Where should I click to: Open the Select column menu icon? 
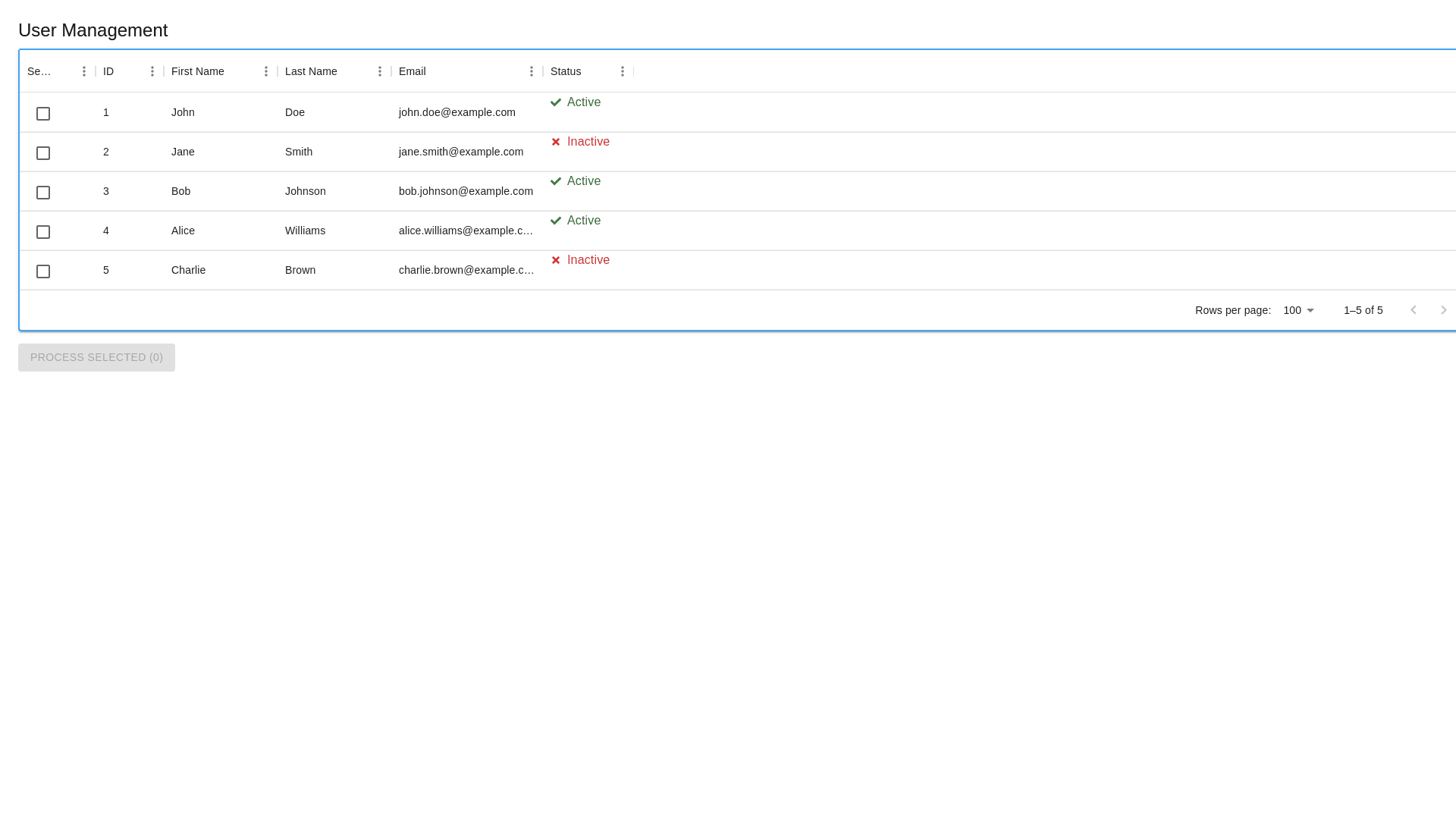click(84, 71)
